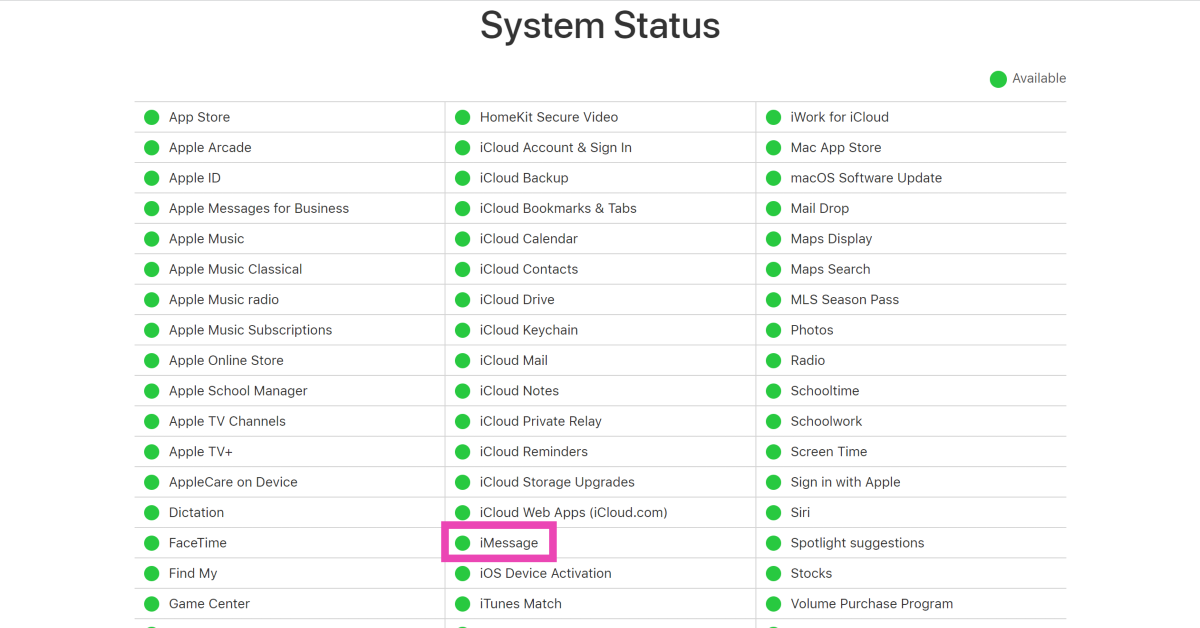The width and height of the screenshot is (1200, 628).
Task: Click the Radio service text
Action: [808, 360]
